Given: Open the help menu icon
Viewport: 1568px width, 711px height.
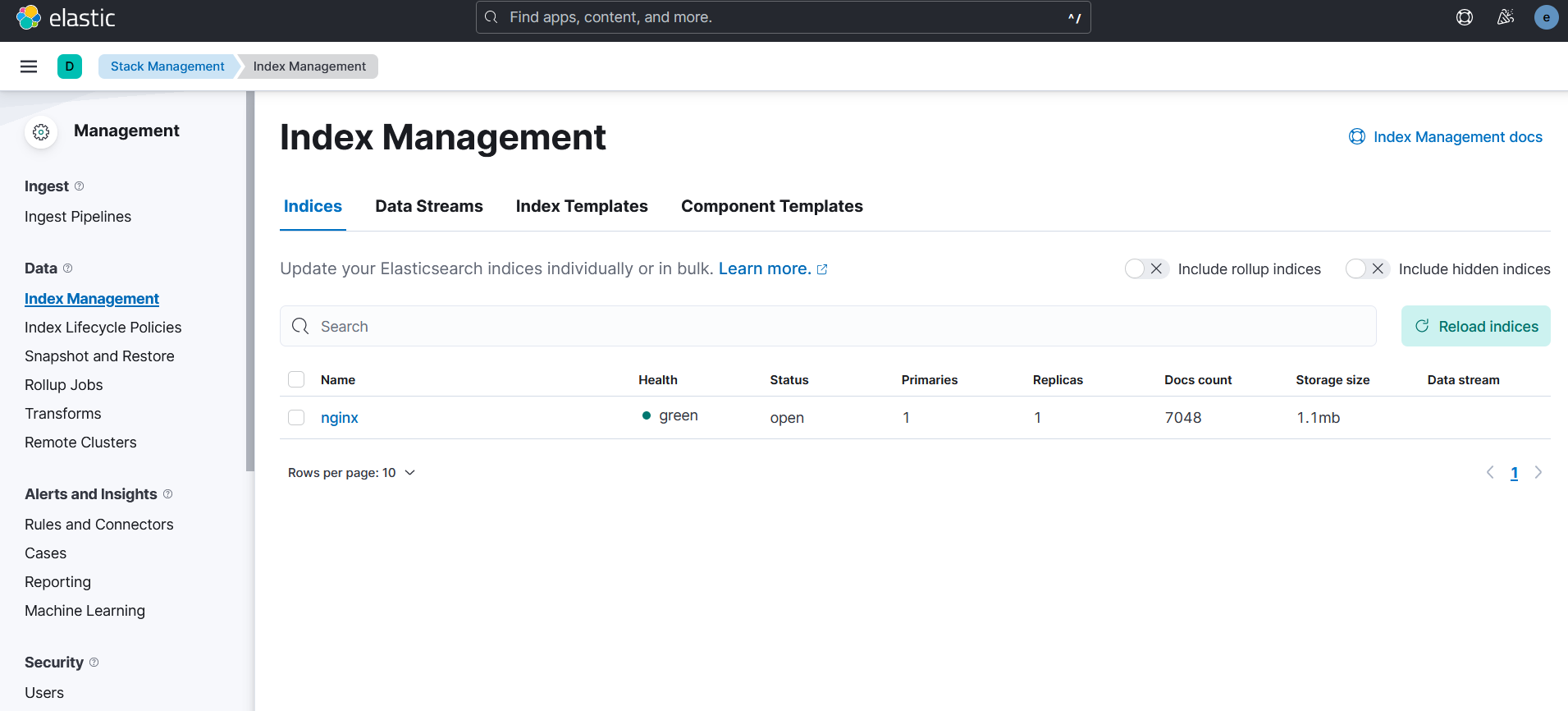Looking at the screenshot, I should 1465,17.
